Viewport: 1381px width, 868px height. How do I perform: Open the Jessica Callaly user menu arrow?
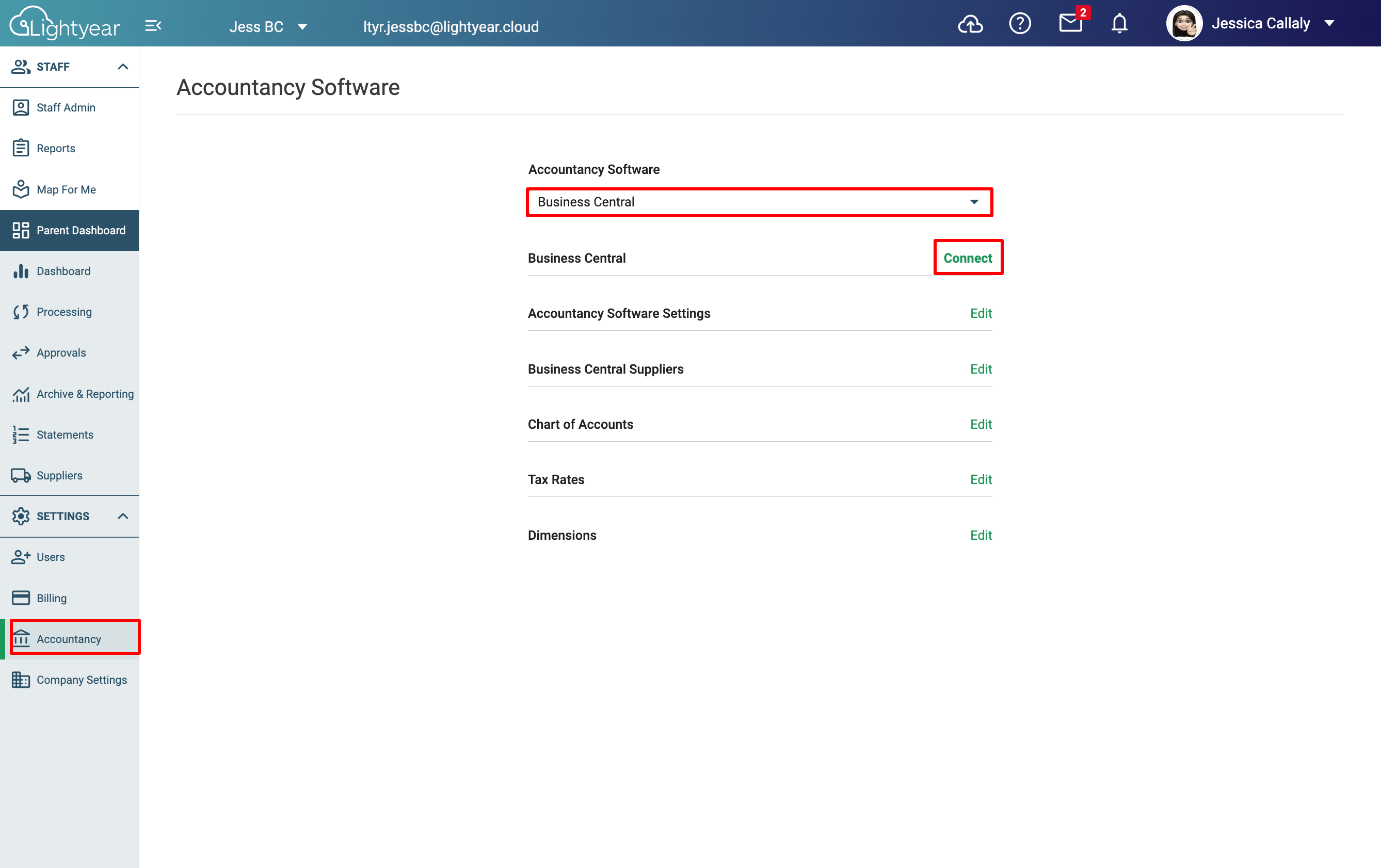coord(1329,24)
